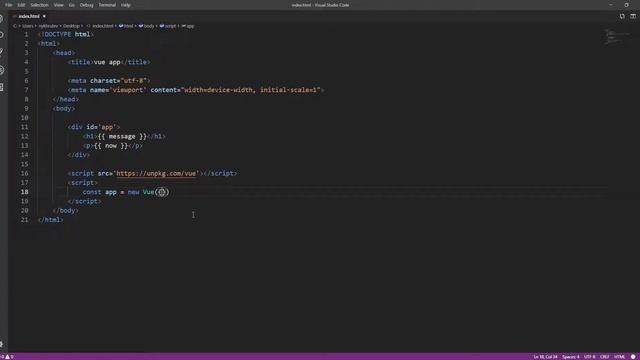Click line number 21 in gutter
This screenshot has height=360, width=640.
(x=24, y=220)
